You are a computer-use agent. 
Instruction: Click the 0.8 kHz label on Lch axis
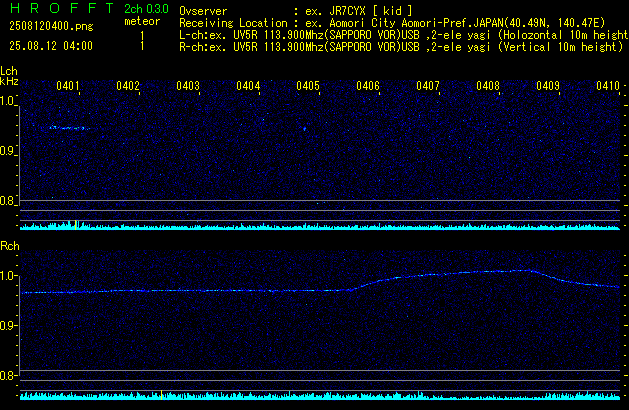[7, 201]
